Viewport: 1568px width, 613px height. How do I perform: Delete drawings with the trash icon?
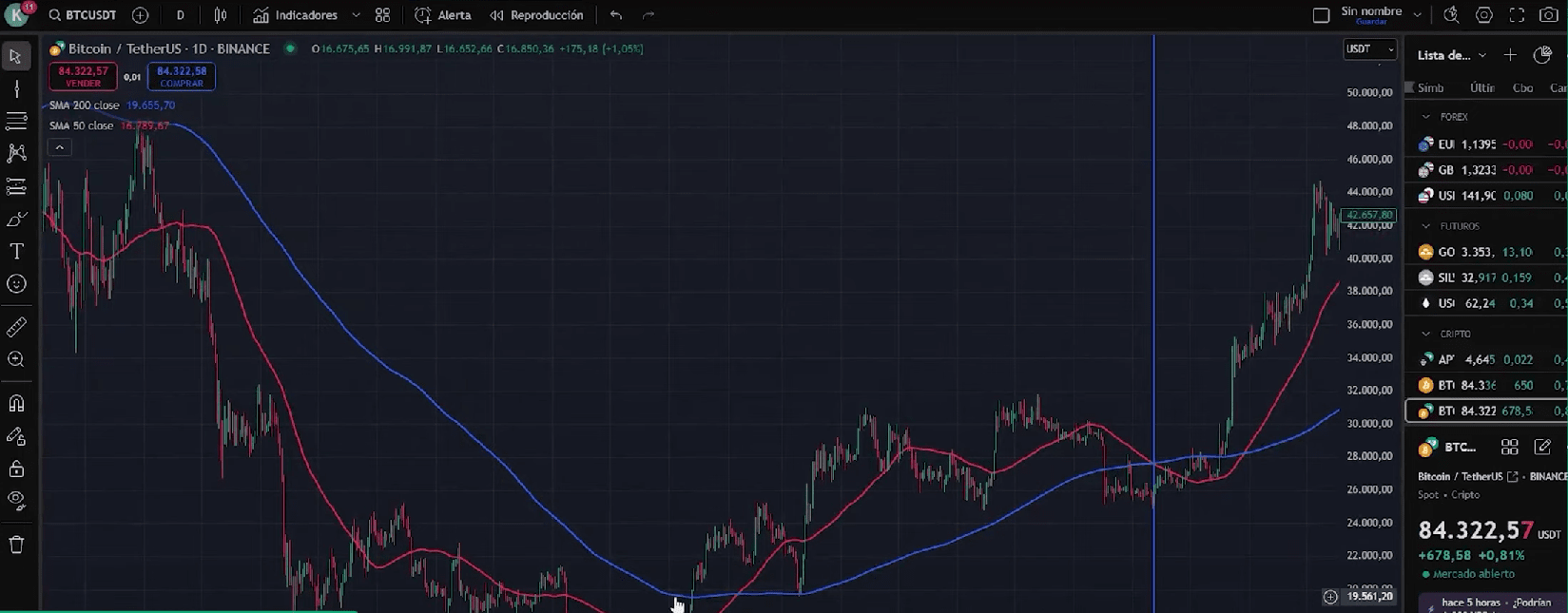pos(16,545)
